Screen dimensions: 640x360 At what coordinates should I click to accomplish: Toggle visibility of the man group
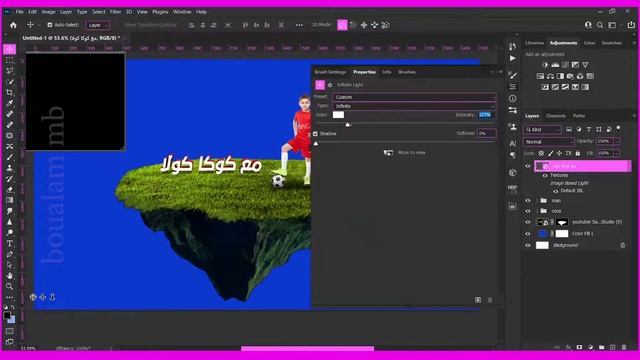tap(528, 201)
